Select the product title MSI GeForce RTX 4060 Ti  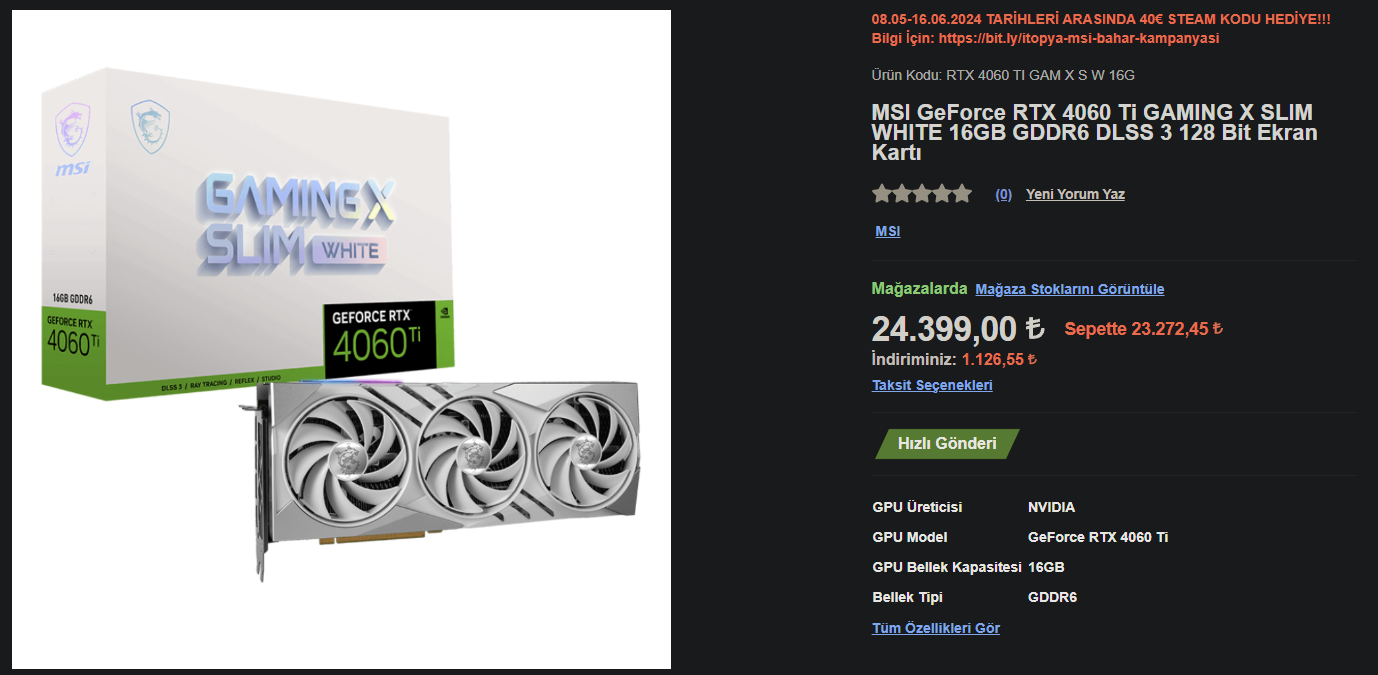click(x=1094, y=132)
